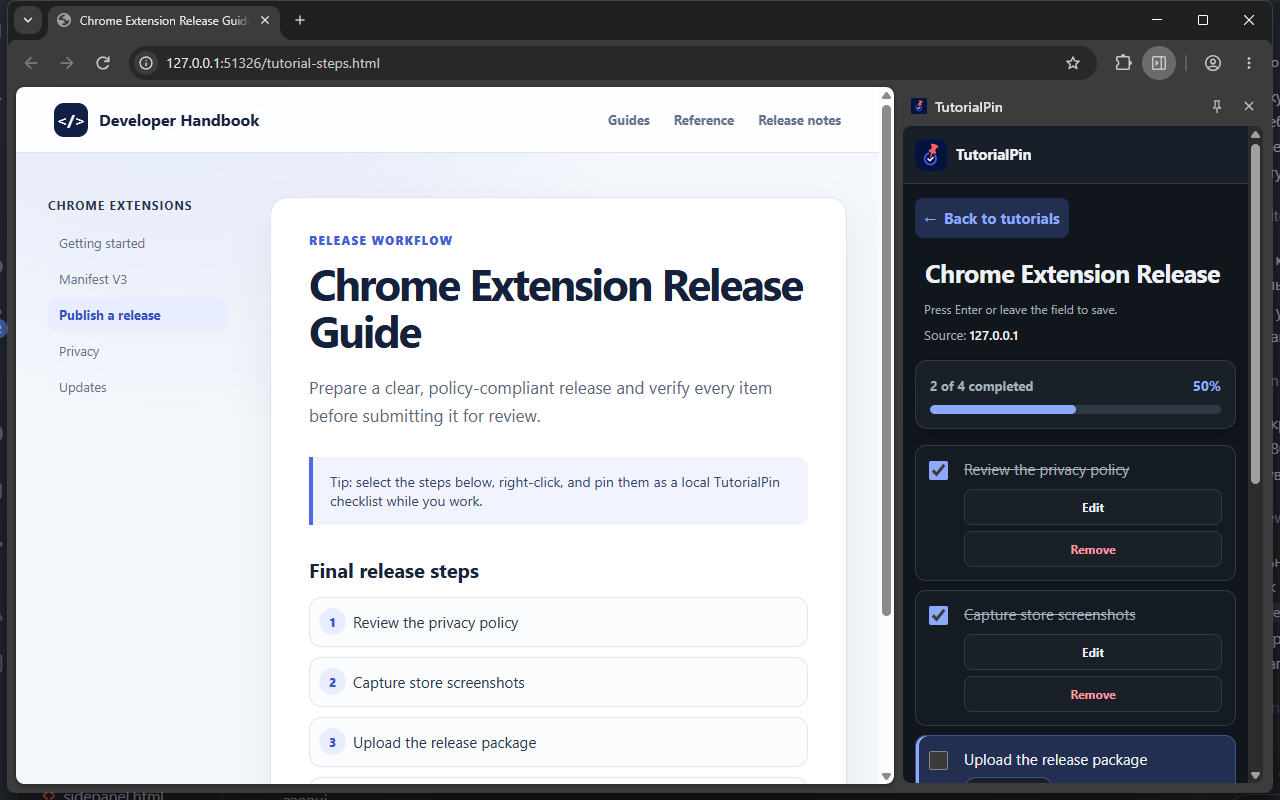Viewport: 1280px width, 800px height.
Task: Click step 3 Upload the release package on page
Action: tap(558, 742)
